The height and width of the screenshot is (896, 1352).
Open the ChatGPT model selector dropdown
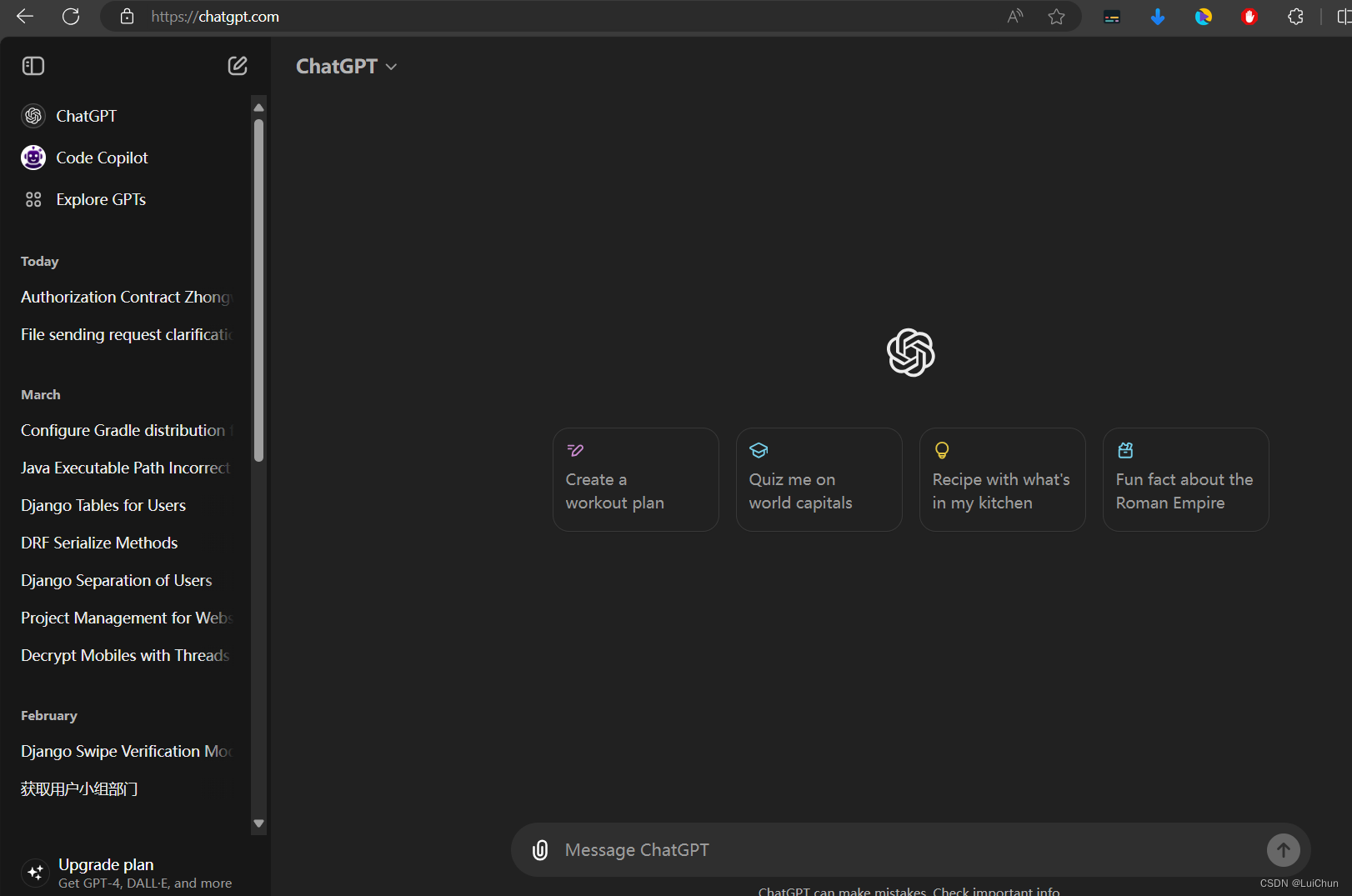tap(347, 67)
